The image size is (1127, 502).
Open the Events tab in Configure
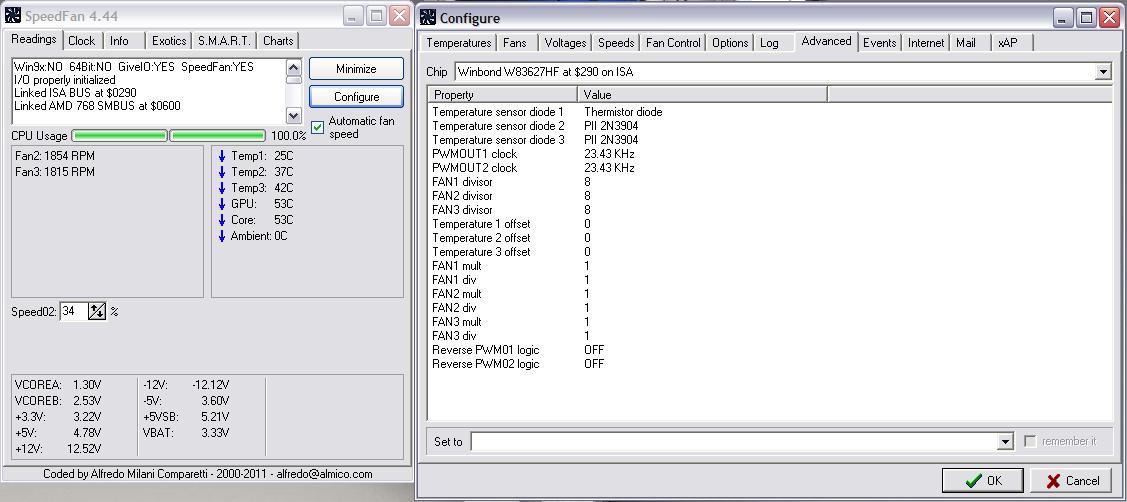pos(880,43)
